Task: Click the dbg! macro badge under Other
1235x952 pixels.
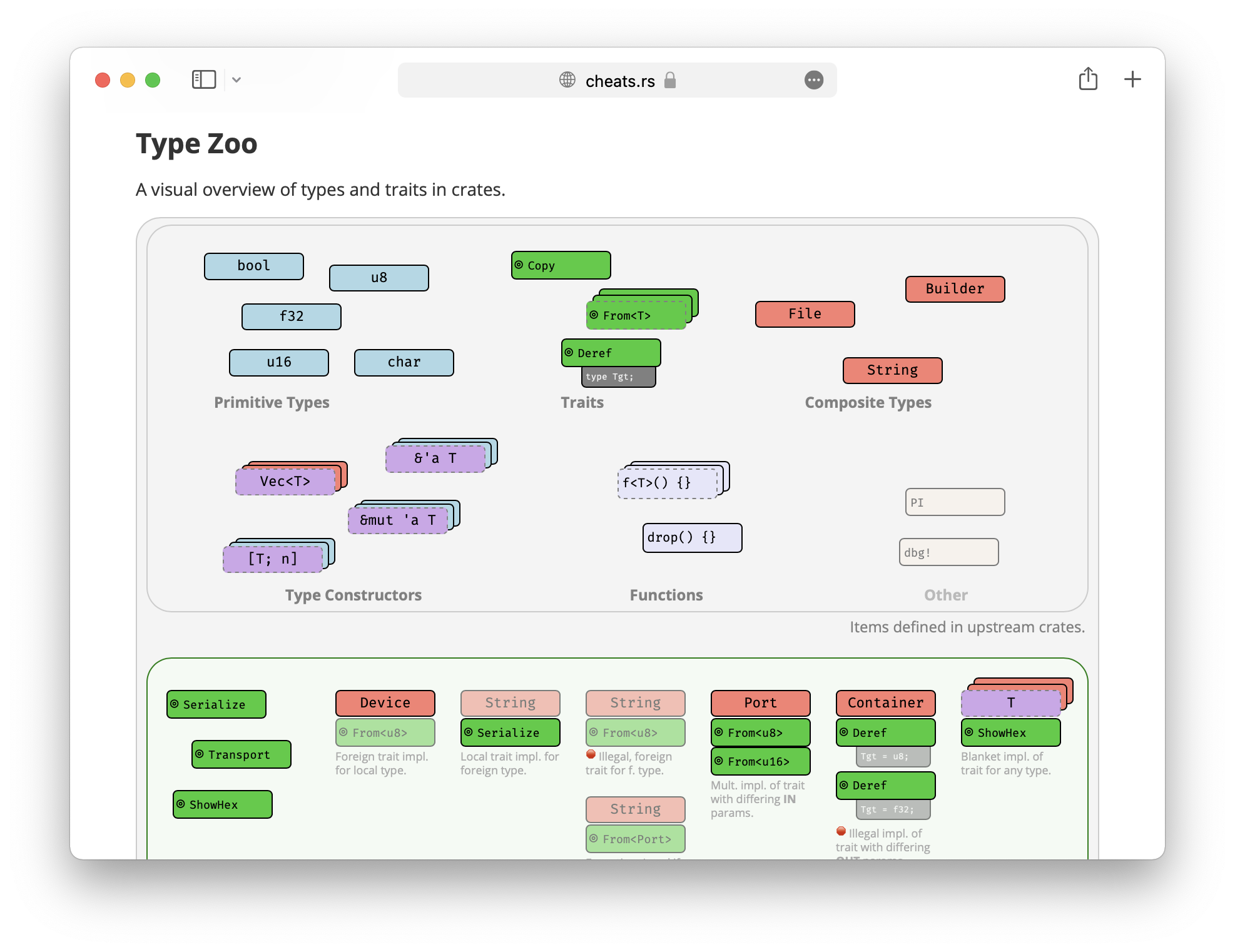Action: tap(948, 552)
